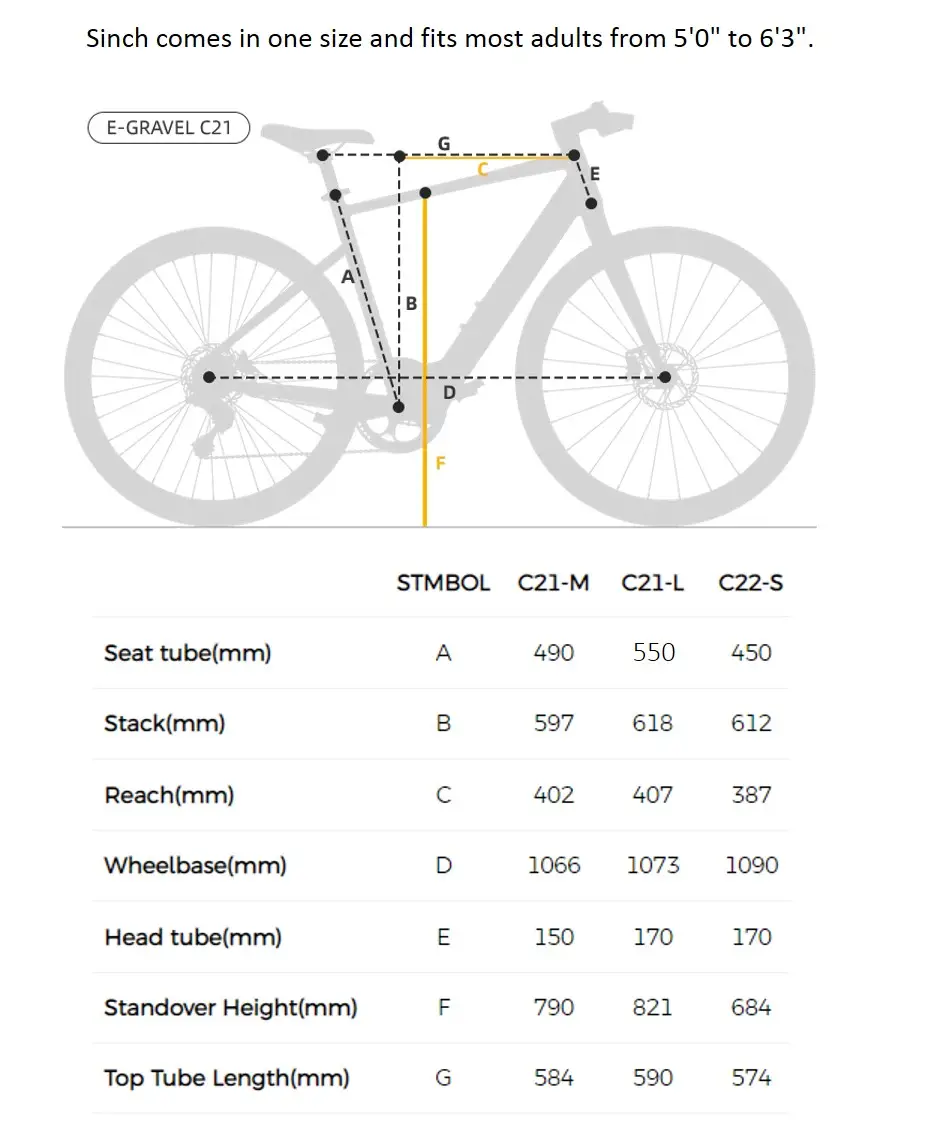Click the Stack(mm) row label

click(x=164, y=723)
